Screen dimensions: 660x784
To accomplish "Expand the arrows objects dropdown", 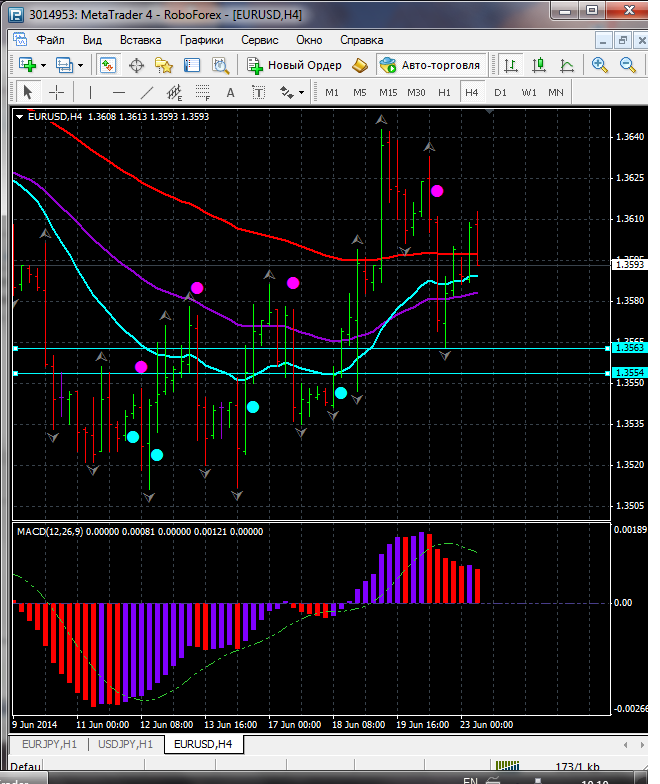I will 300,92.
